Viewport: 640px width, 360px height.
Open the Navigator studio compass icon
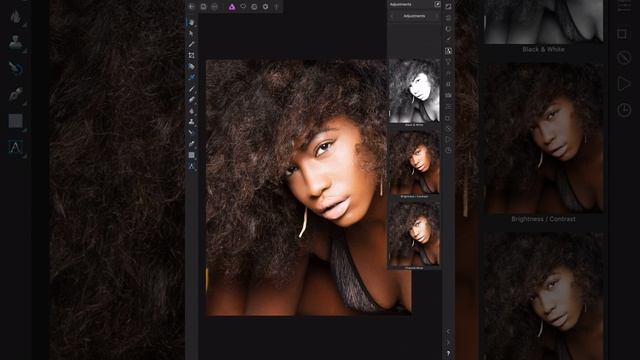pyautogui.click(x=448, y=129)
